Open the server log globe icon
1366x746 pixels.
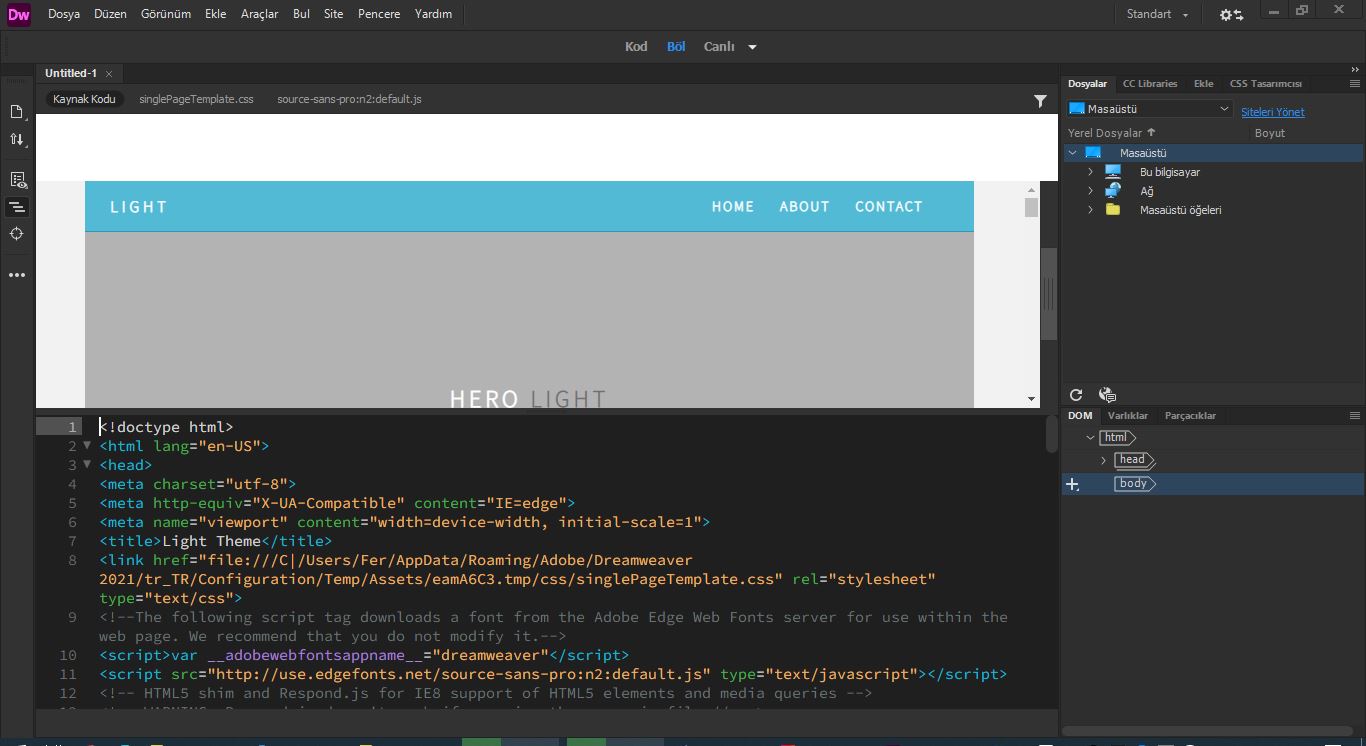click(1107, 395)
